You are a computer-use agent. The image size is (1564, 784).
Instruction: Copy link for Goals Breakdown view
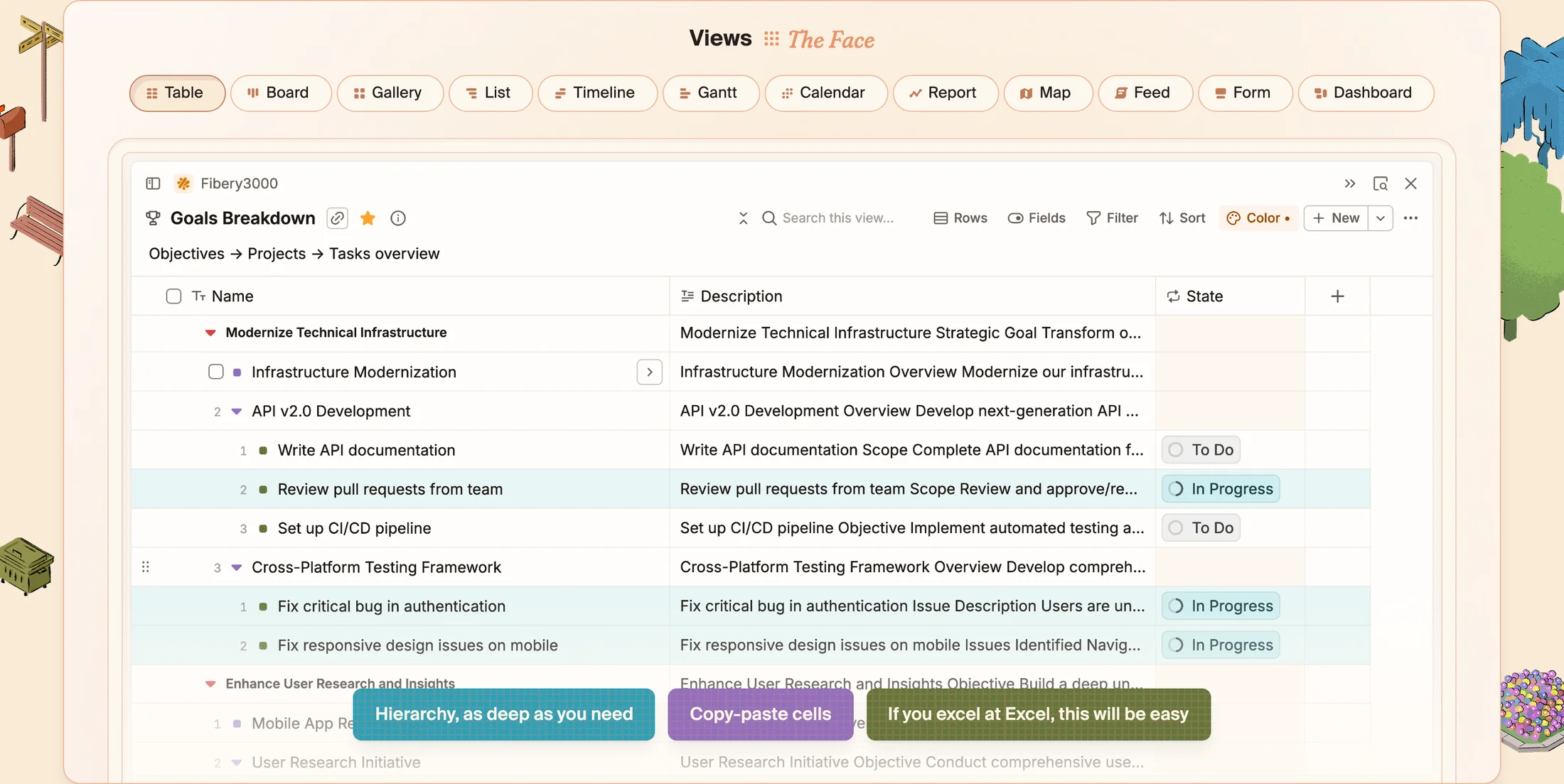pos(337,218)
